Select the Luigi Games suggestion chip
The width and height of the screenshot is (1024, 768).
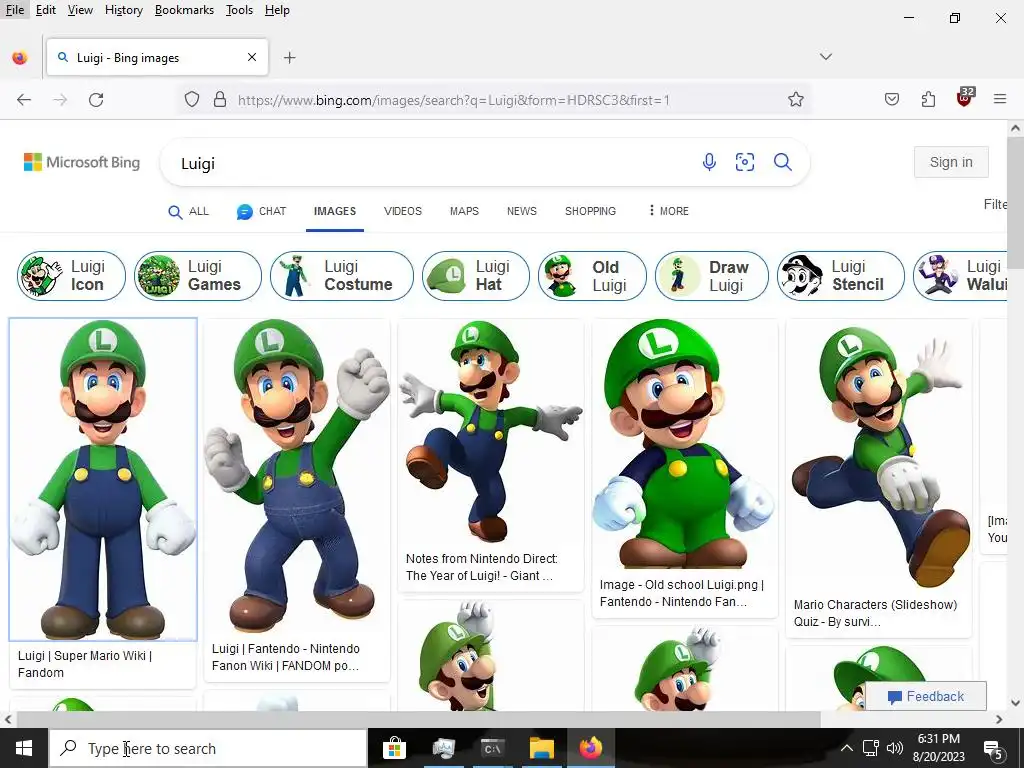point(198,276)
